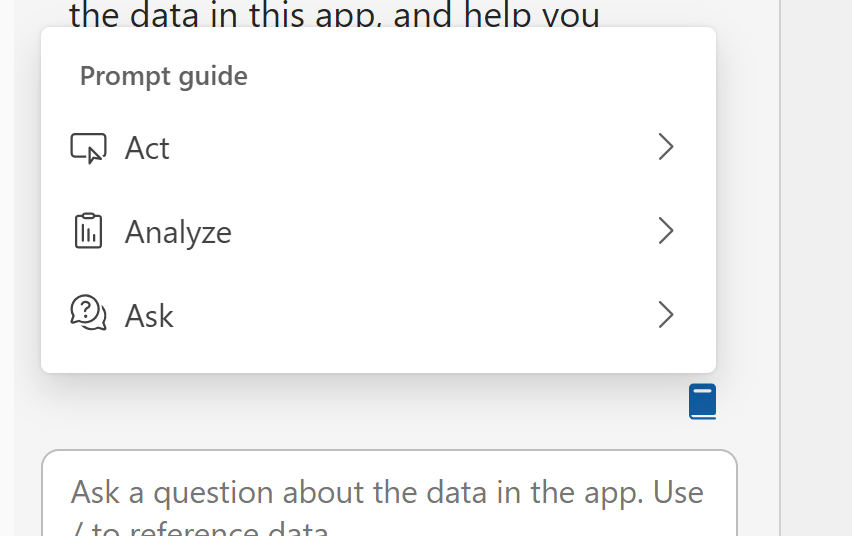Click the intro text above the menu
The image size is (852, 536).
pyautogui.click(x=335, y=16)
